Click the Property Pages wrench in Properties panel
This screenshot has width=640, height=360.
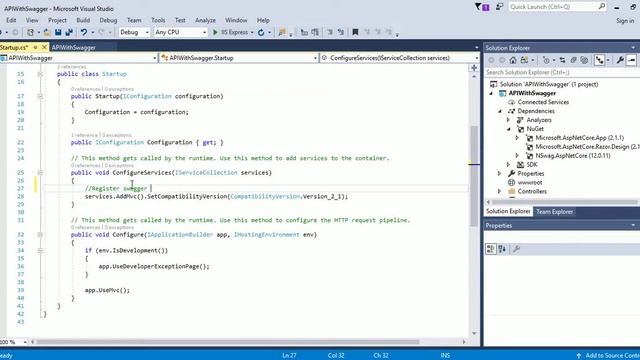[516, 249]
